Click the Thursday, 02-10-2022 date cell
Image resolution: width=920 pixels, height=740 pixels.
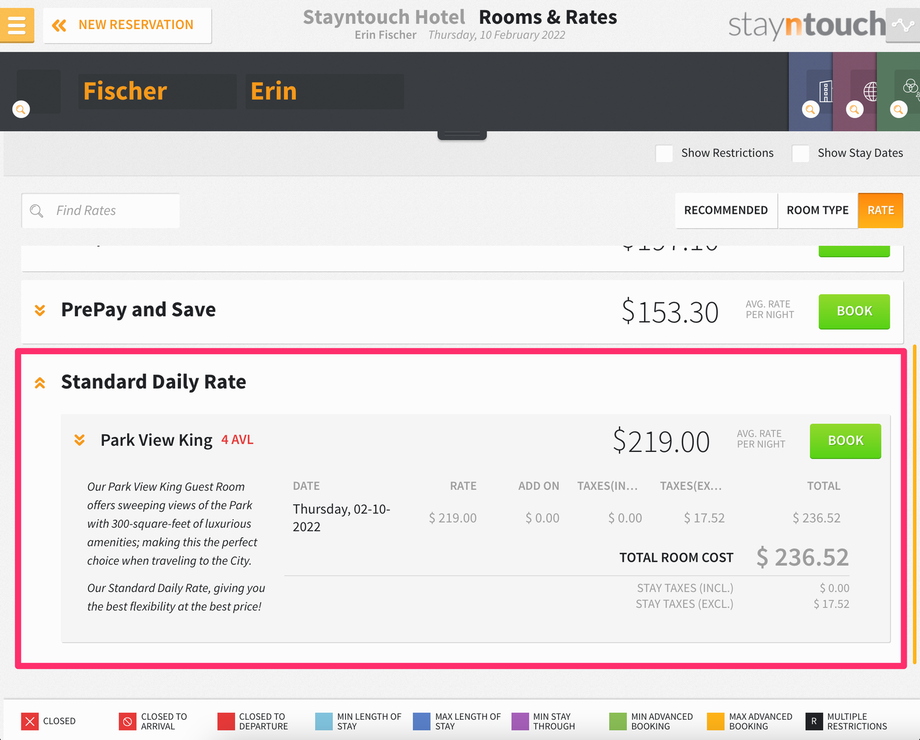coord(341,518)
